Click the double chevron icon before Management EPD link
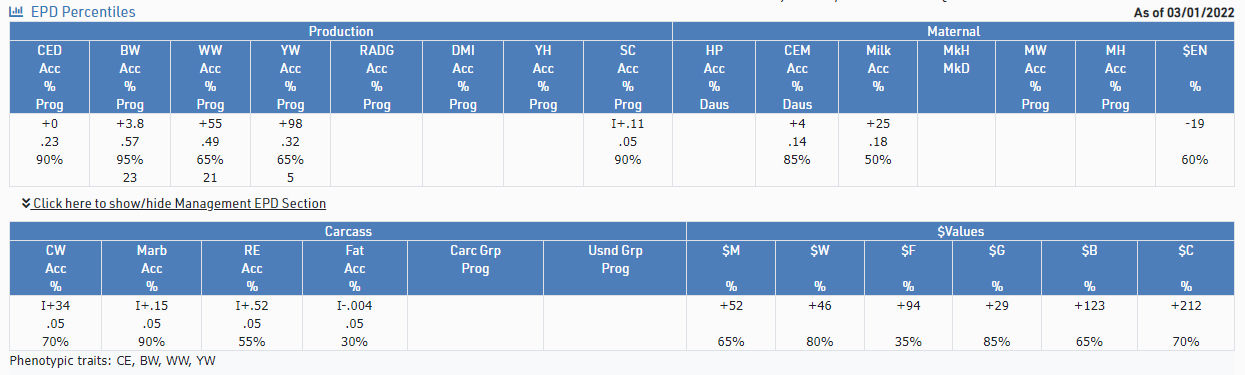 point(26,203)
